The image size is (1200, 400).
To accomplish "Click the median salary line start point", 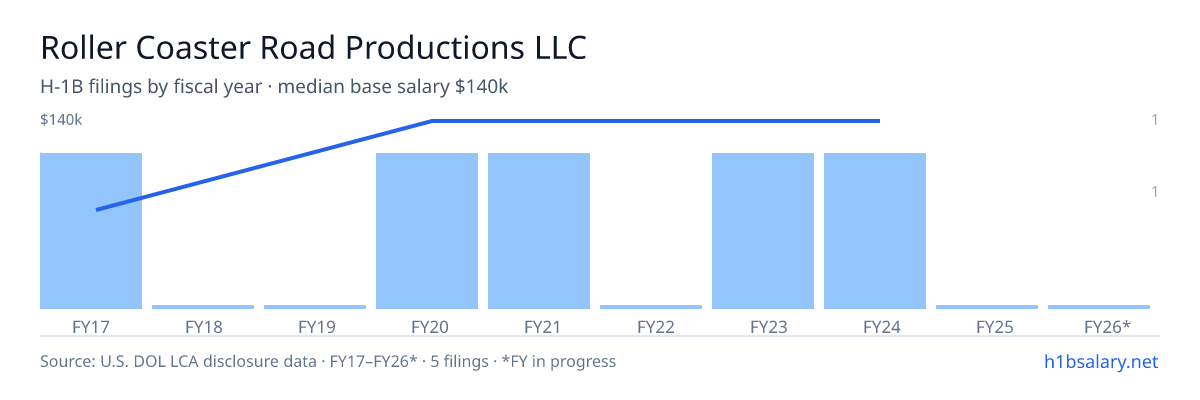I will coord(96,210).
